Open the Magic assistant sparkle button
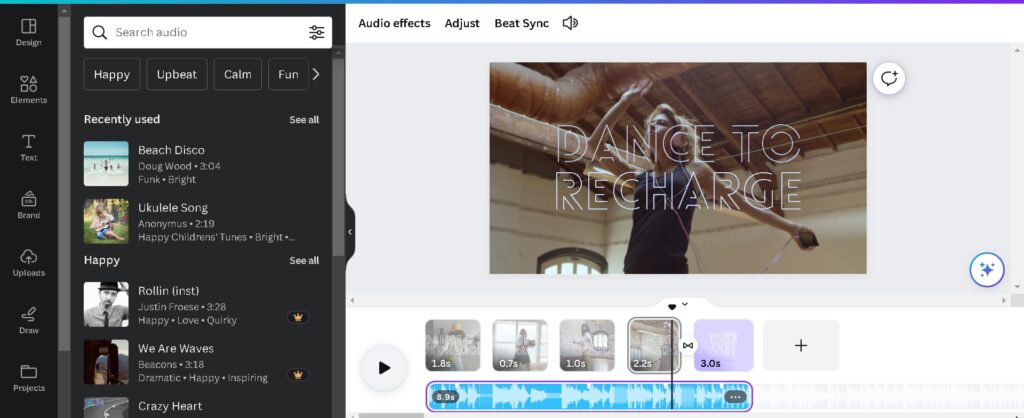 987,269
